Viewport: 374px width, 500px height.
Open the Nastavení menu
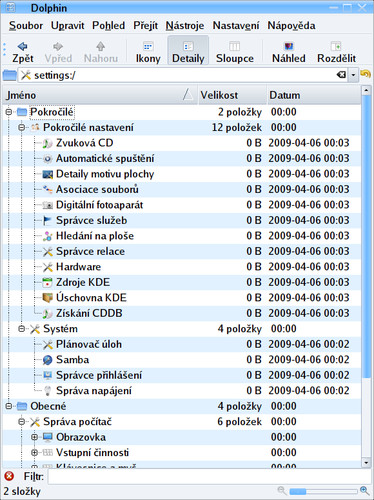tap(236, 26)
